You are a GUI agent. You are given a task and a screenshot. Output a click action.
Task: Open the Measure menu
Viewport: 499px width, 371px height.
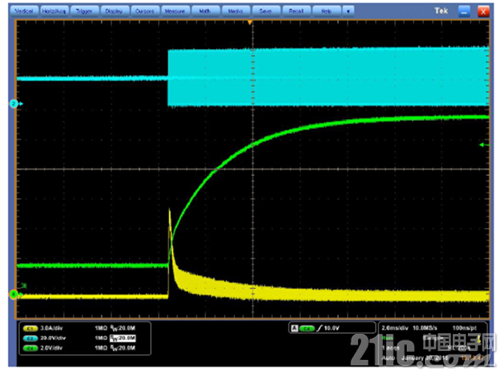175,11
